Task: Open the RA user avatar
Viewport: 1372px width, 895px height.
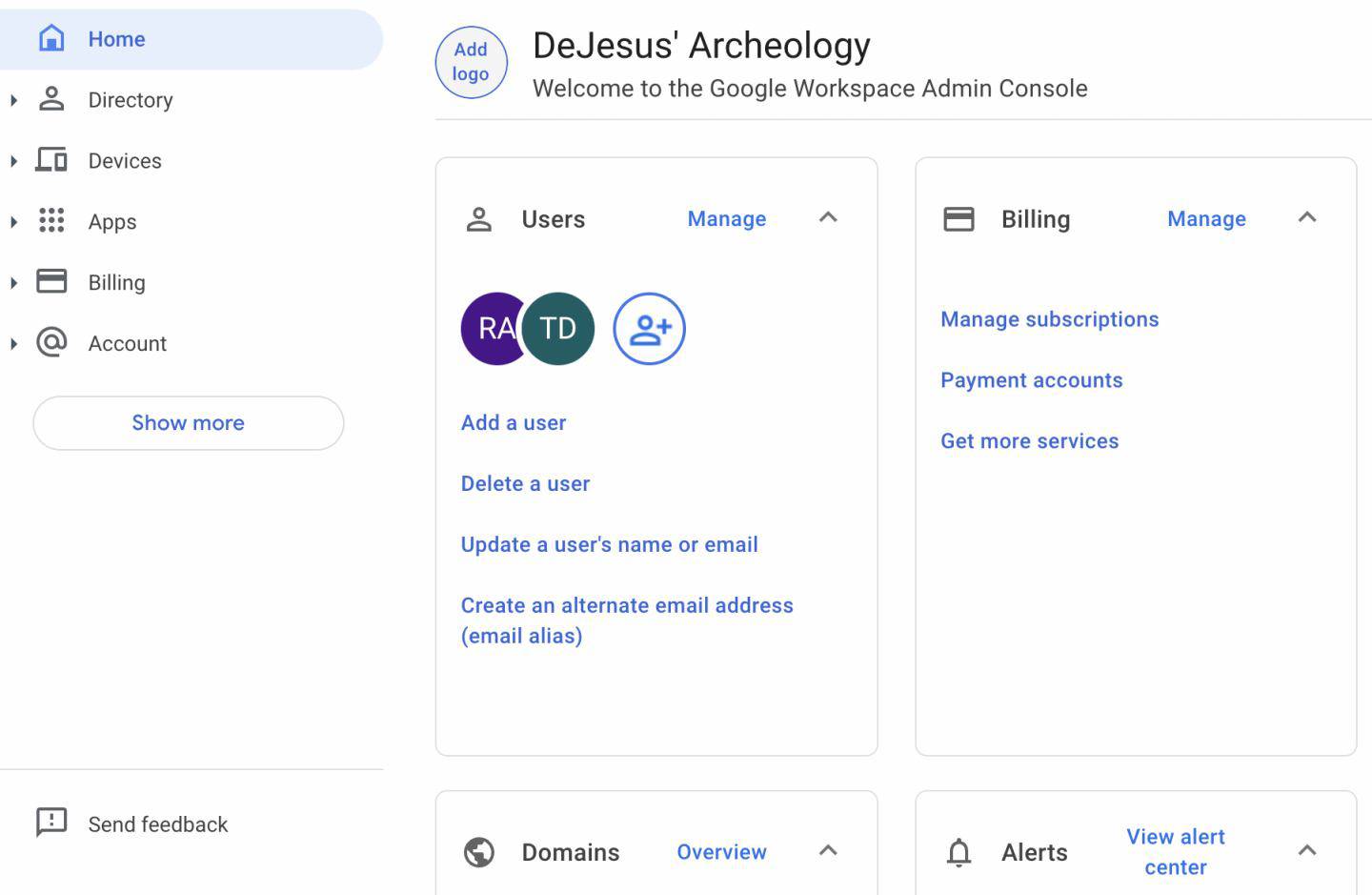Action: click(490, 328)
